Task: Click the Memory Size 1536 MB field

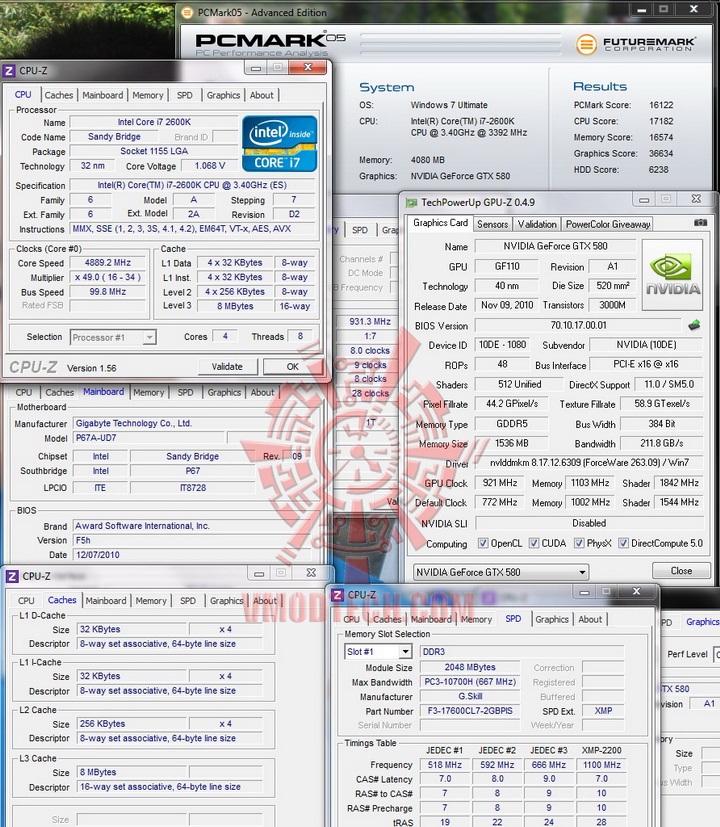Action: [511, 444]
